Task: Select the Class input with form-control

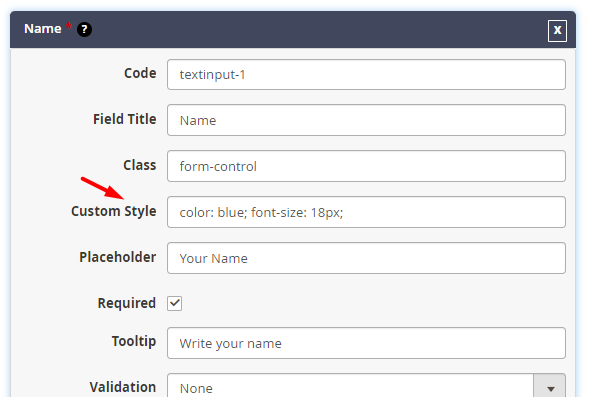Action: point(366,166)
